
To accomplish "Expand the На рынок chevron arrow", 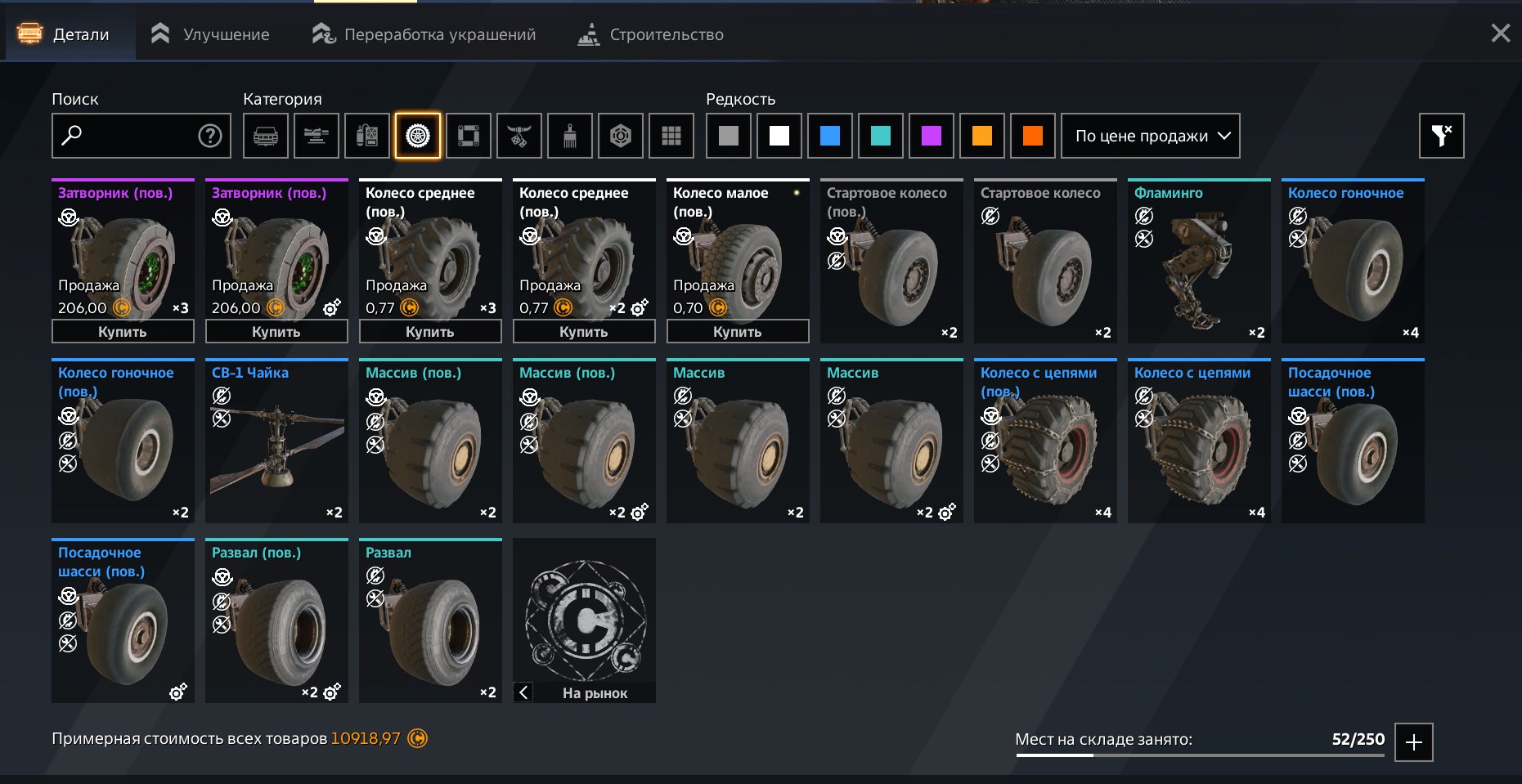I will [523, 692].
